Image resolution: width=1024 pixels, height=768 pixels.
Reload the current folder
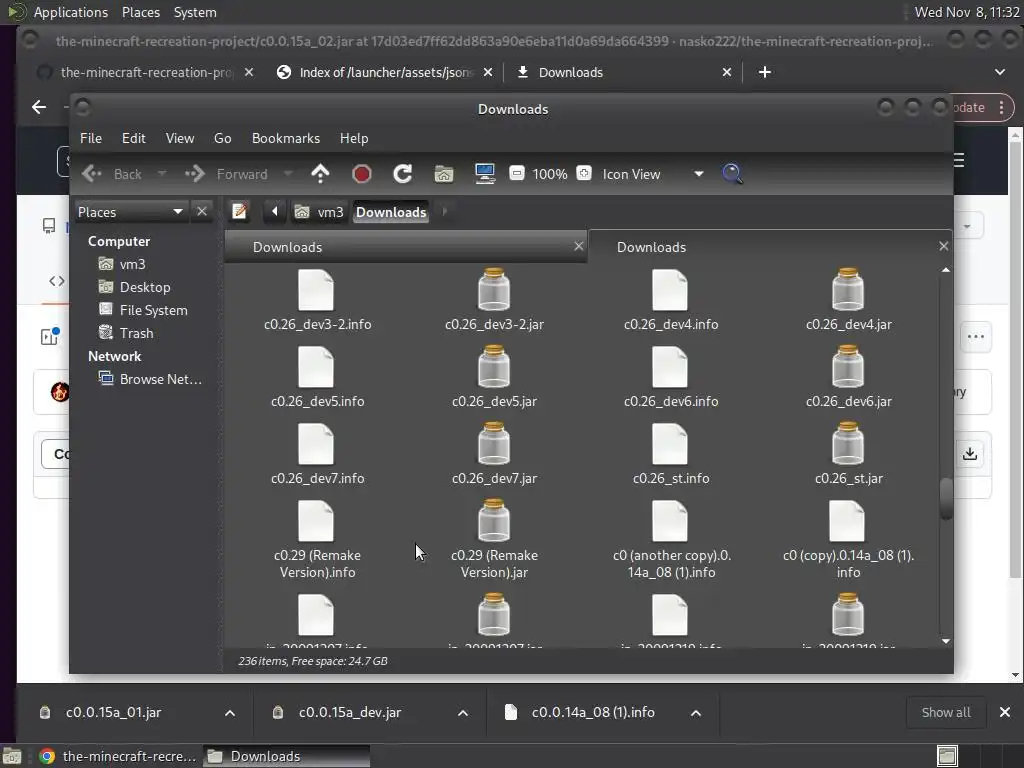402,174
